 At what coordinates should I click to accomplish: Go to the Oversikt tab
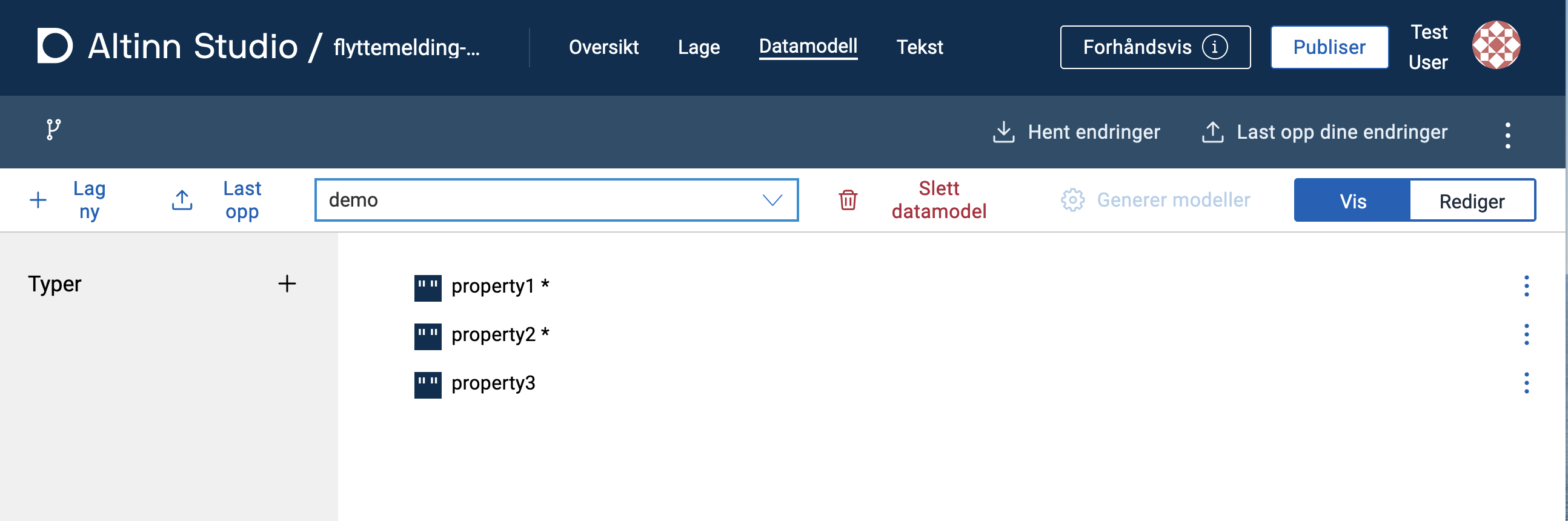pos(603,47)
